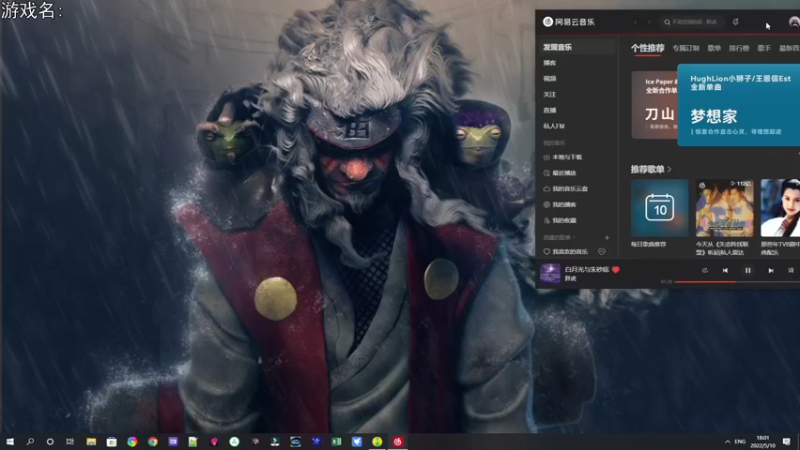800x450 pixels.
Task: Open the 视频 sidebar entry
Action: (x=549, y=79)
